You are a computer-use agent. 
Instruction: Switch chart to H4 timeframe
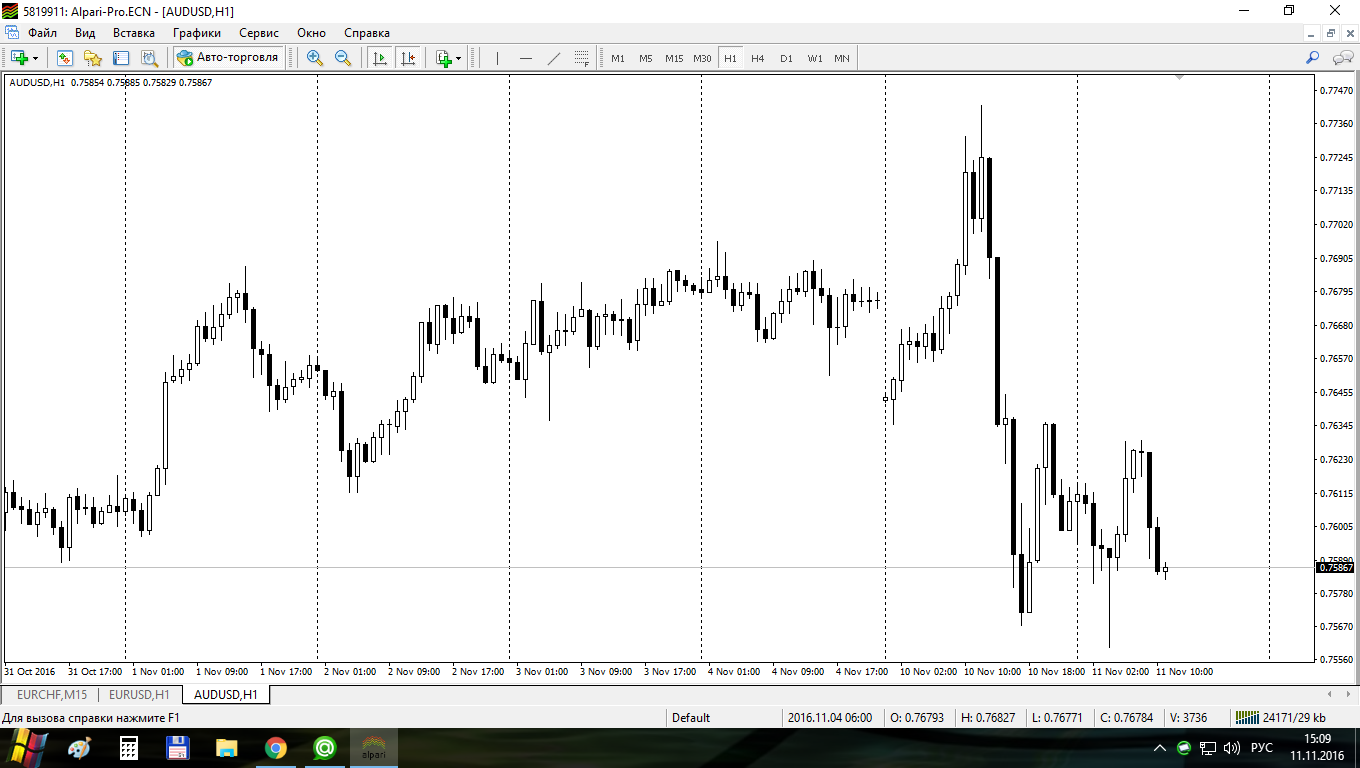[x=758, y=58]
